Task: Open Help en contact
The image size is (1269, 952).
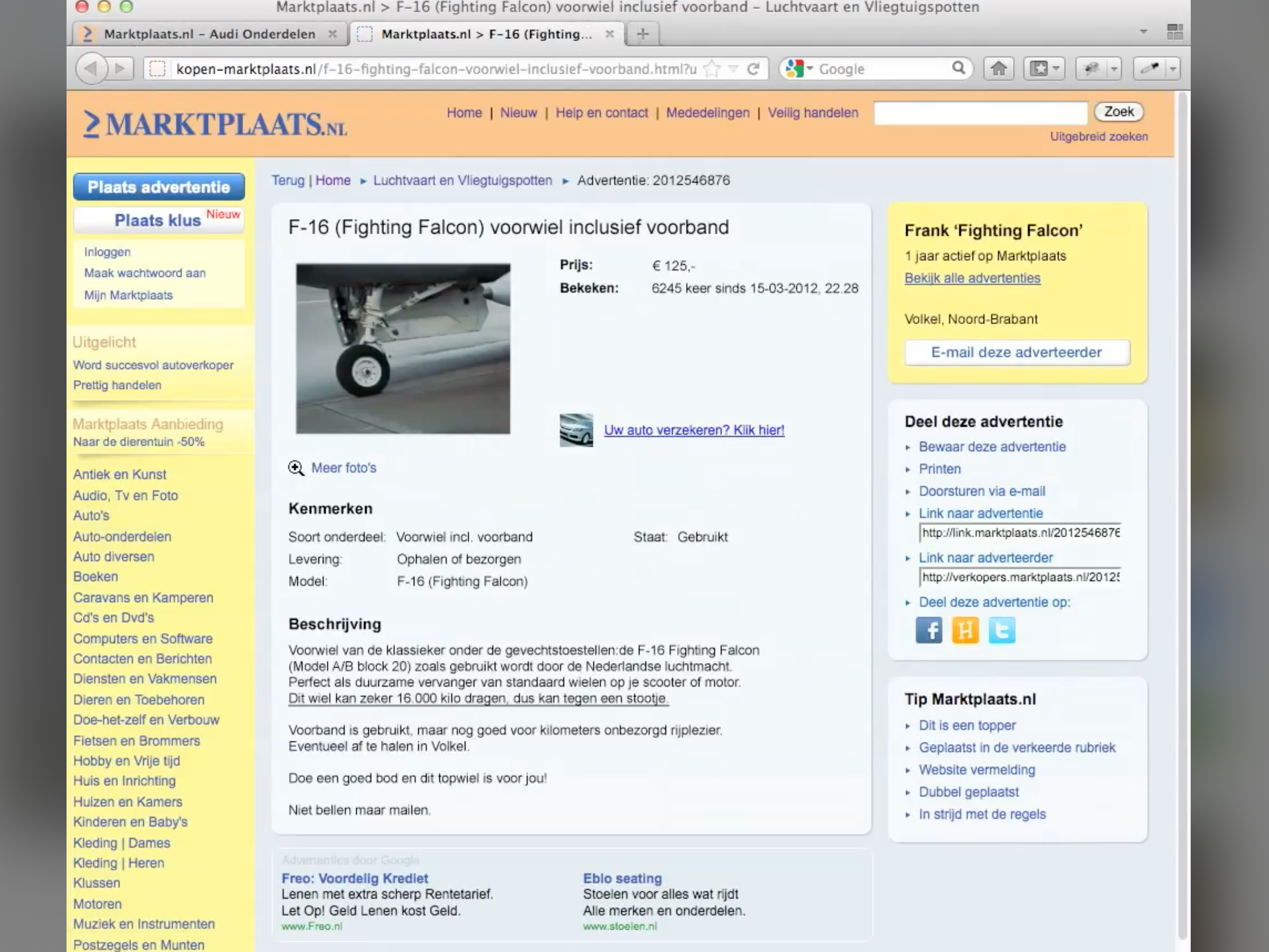Action: click(x=602, y=113)
